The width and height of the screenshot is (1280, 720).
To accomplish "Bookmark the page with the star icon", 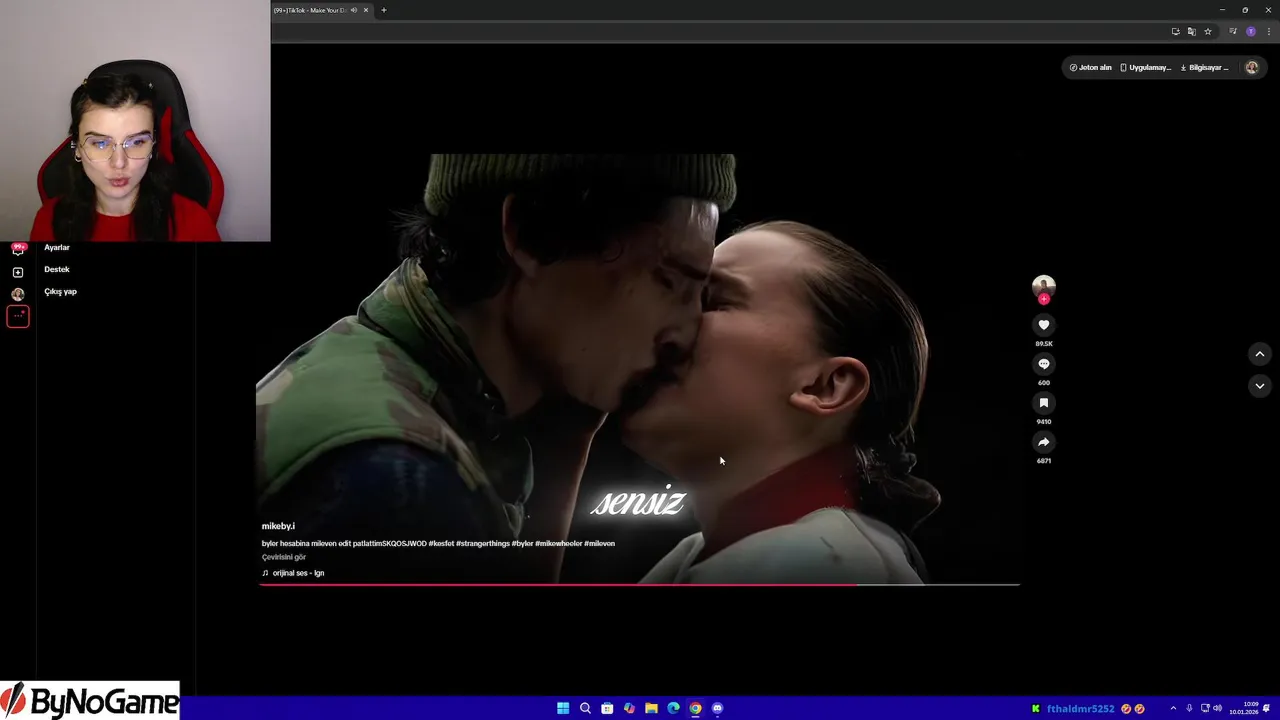I will (x=1208, y=31).
